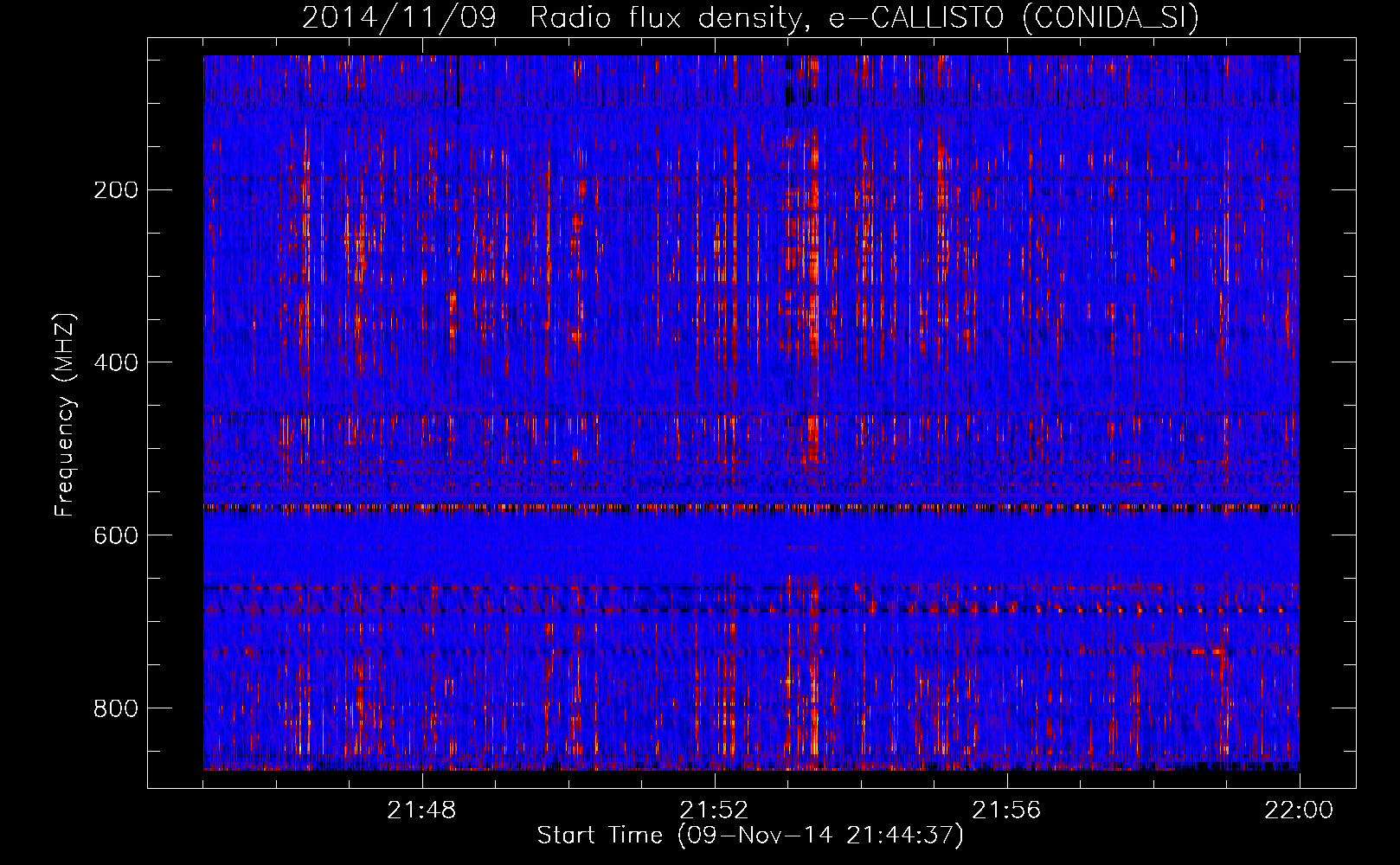Click the '(CONIDA_SI)' station label in the title
The width and height of the screenshot is (1400, 865).
(x=1110, y=18)
